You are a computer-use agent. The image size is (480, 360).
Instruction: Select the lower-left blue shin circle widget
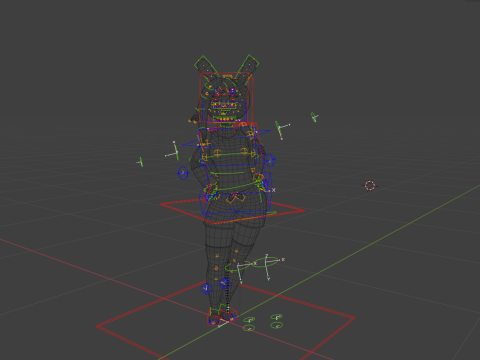pyautogui.click(x=207, y=289)
